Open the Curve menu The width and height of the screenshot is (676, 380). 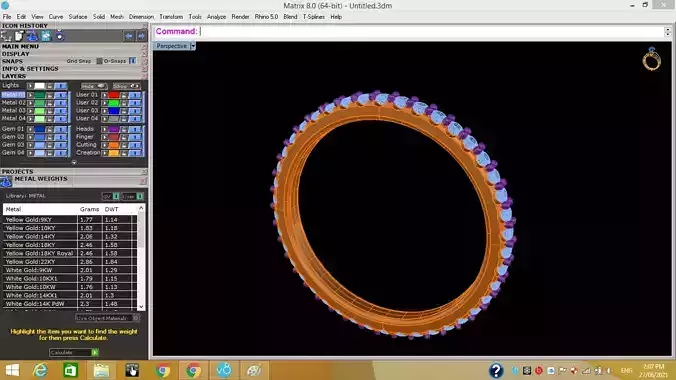tap(56, 17)
